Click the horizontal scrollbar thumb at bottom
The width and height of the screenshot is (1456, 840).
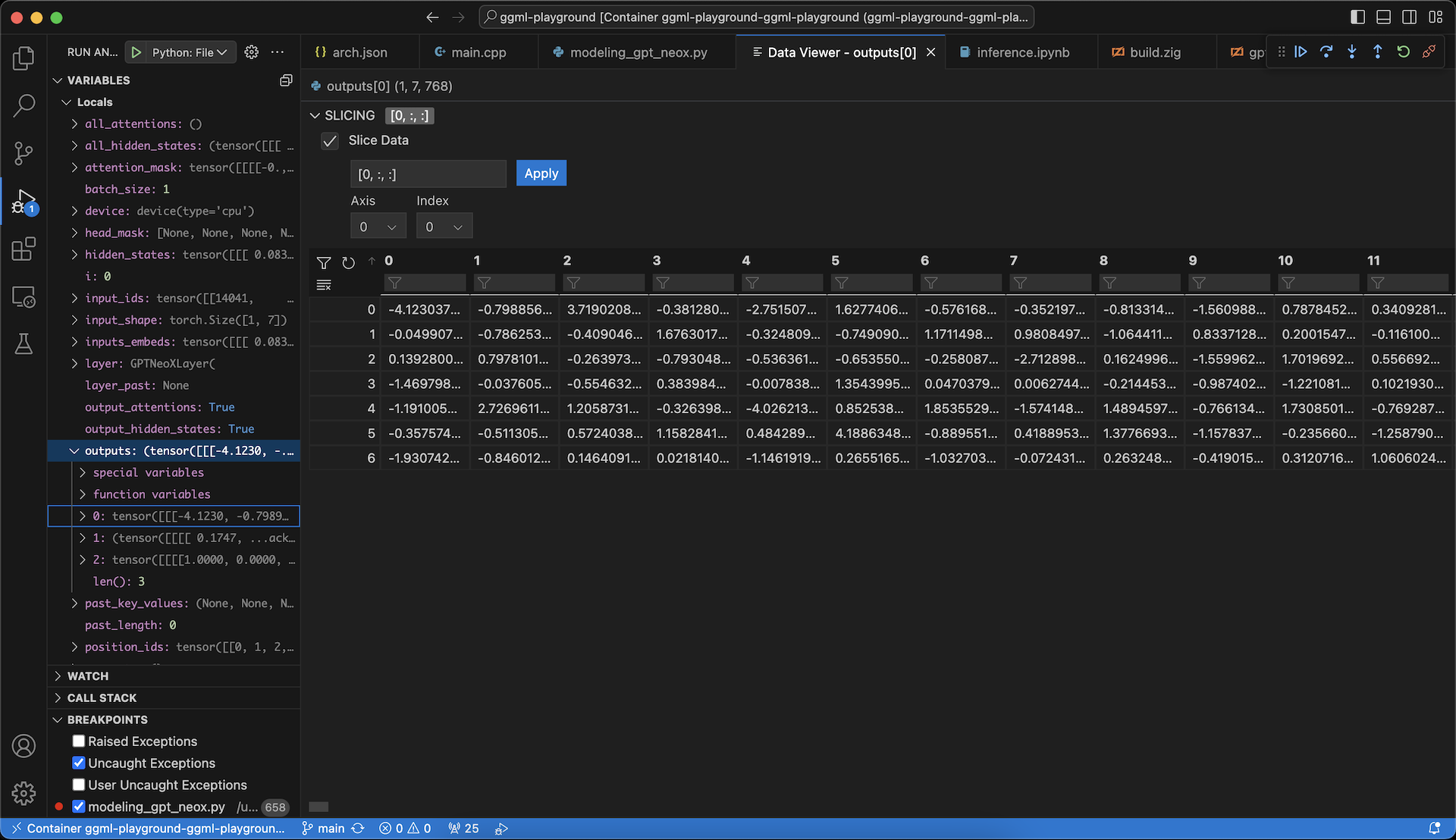319,807
